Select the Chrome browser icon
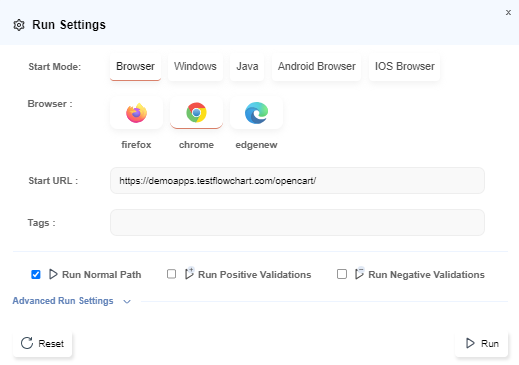 [196, 113]
